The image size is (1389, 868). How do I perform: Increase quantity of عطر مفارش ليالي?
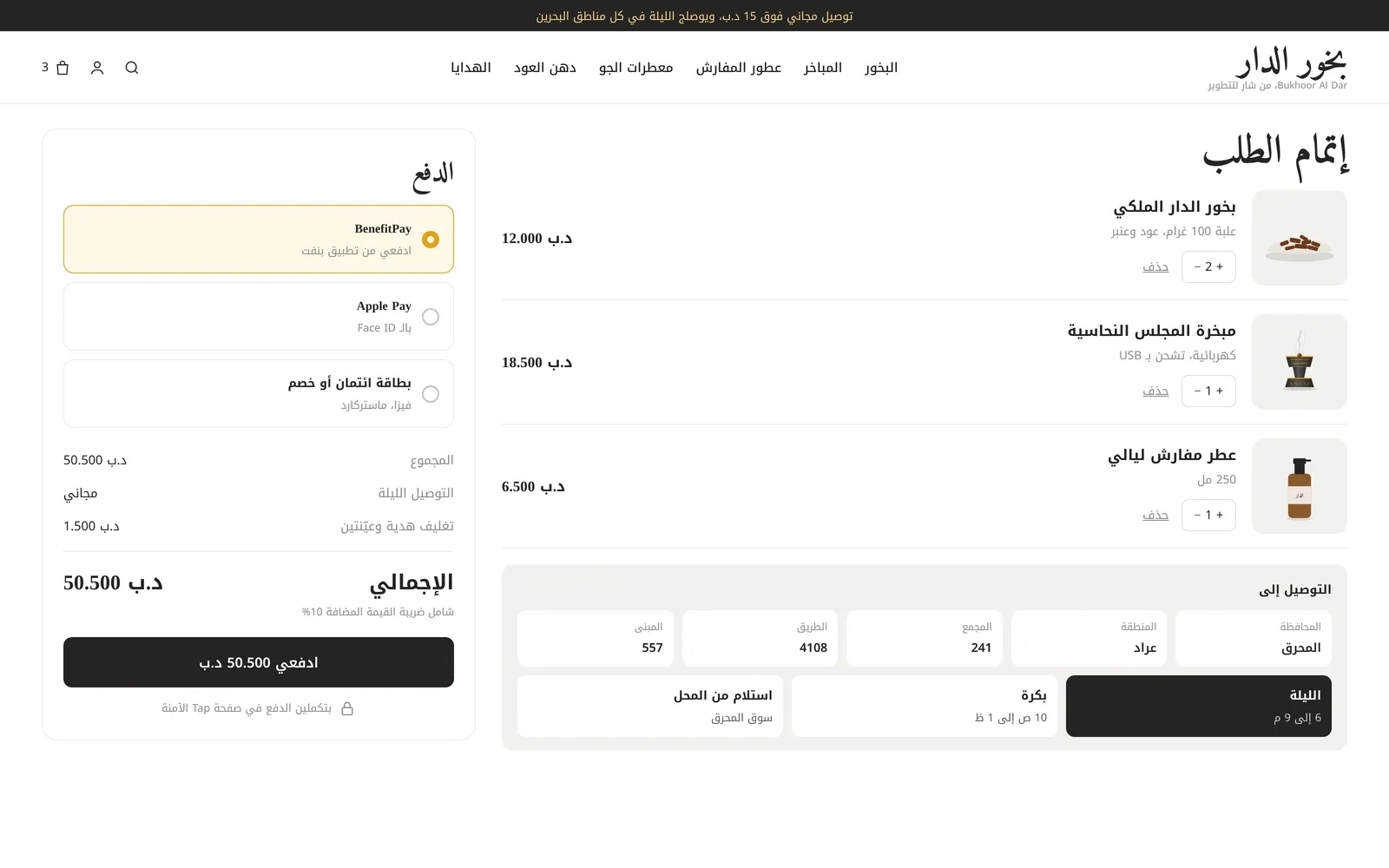point(1220,515)
